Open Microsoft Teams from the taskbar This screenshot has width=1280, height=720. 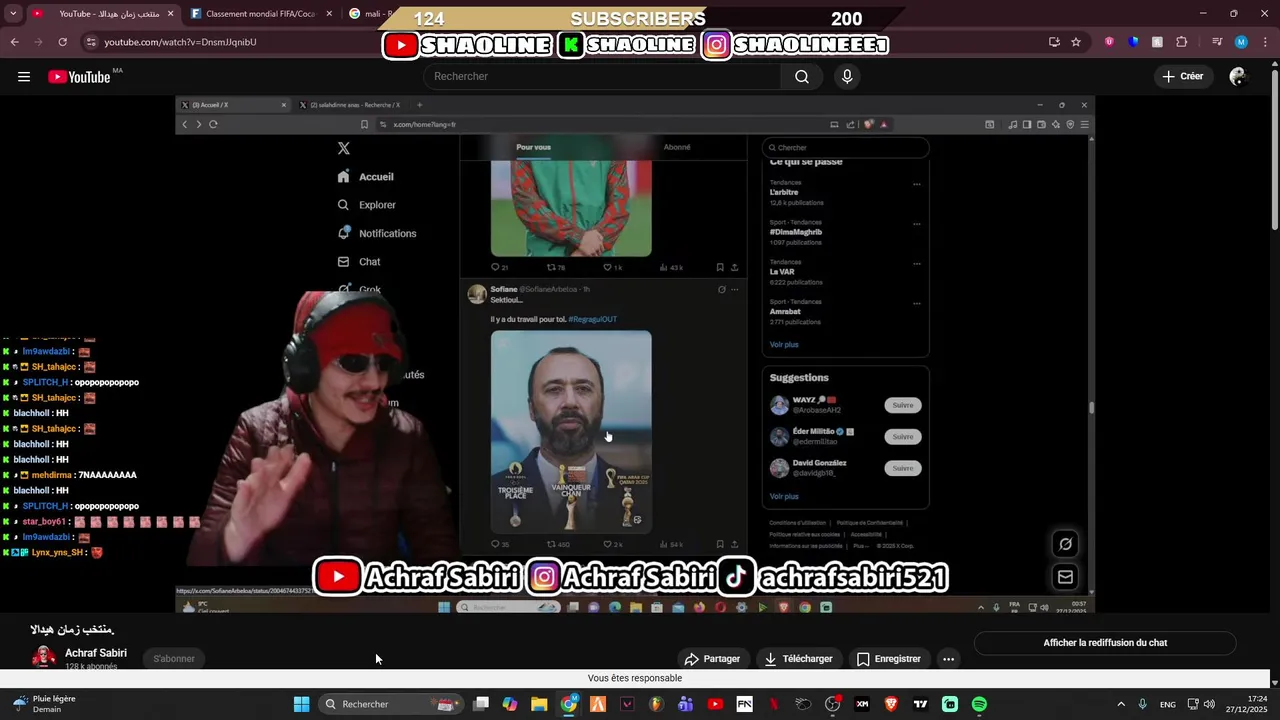685,704
